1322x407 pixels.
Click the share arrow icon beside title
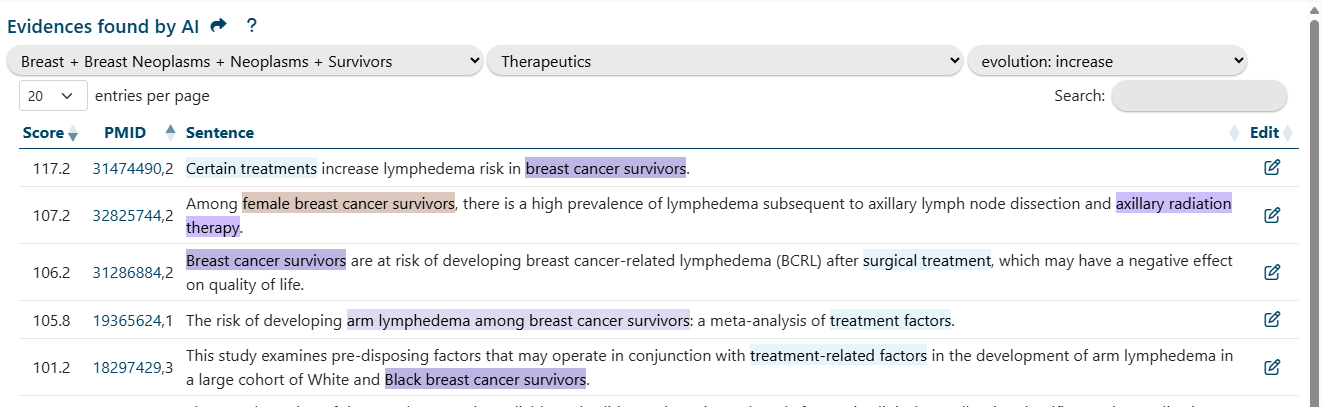[x=219, y=25]
